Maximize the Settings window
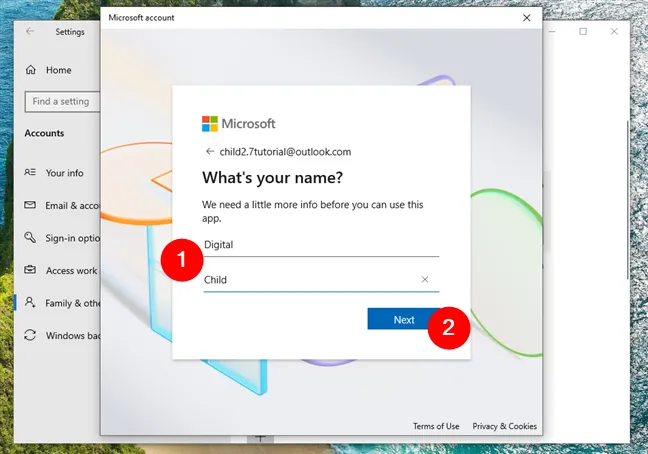Image resolution: width=648 pixels, height=454 pixels. click(x=583, y=31)
